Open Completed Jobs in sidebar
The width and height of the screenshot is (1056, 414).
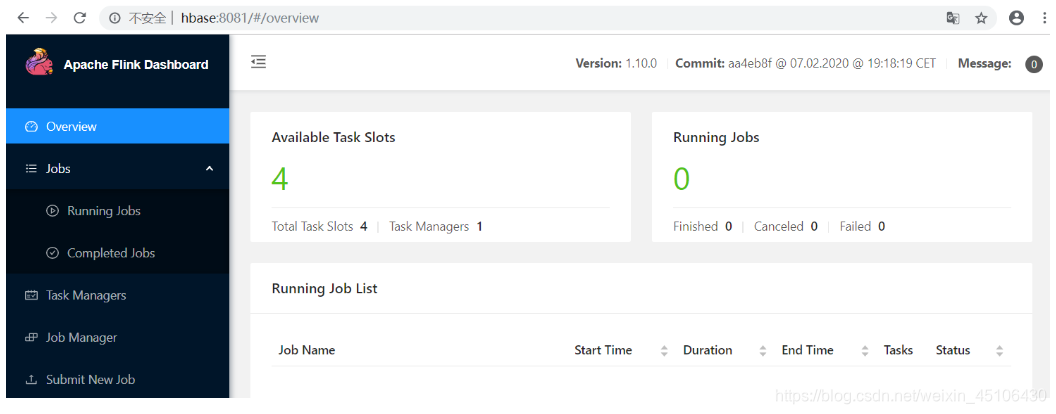coord(118,253)
